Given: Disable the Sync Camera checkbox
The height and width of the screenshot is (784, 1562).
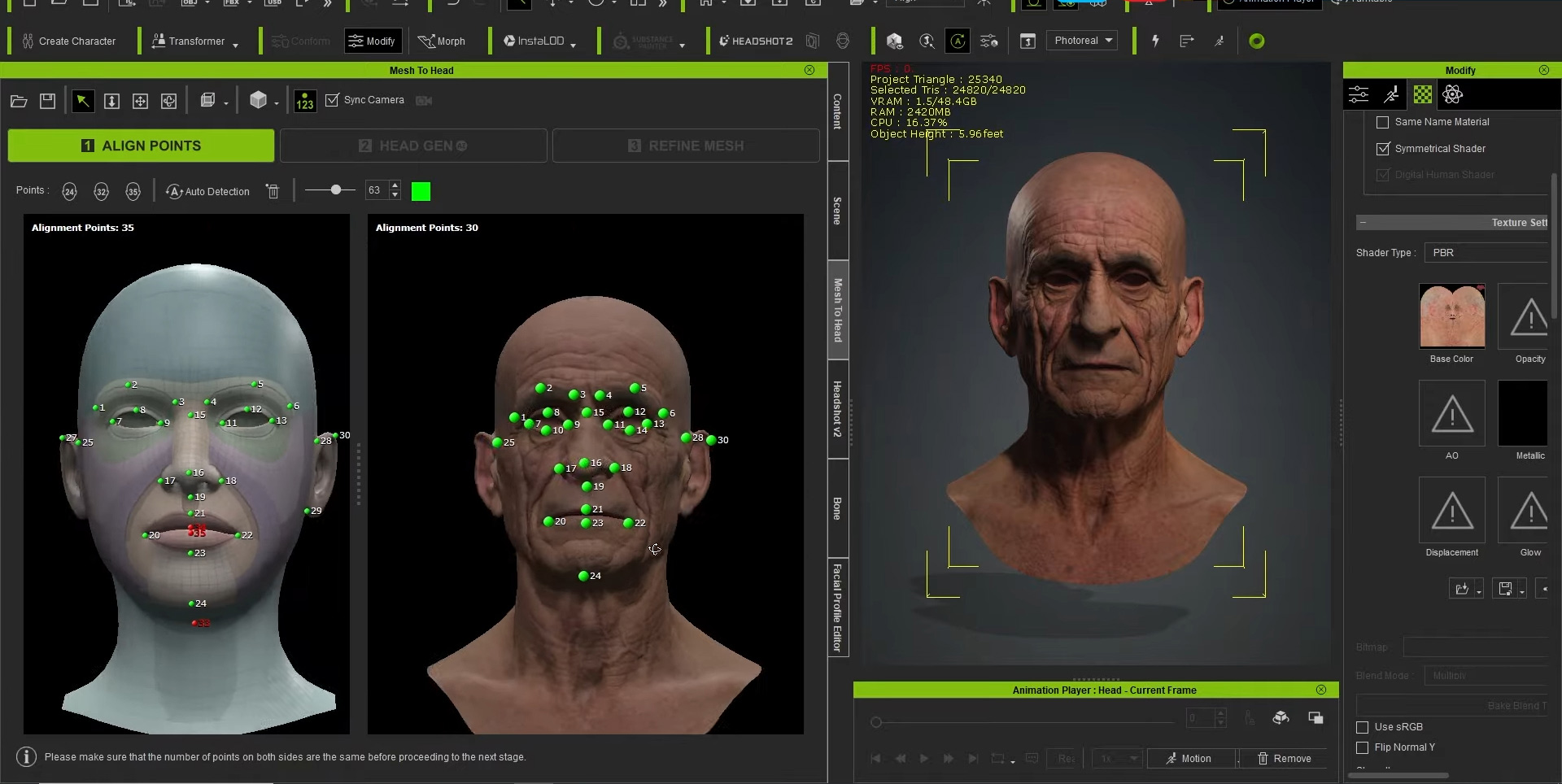Looking at the screenshot, I should click(x=332, y=100).
